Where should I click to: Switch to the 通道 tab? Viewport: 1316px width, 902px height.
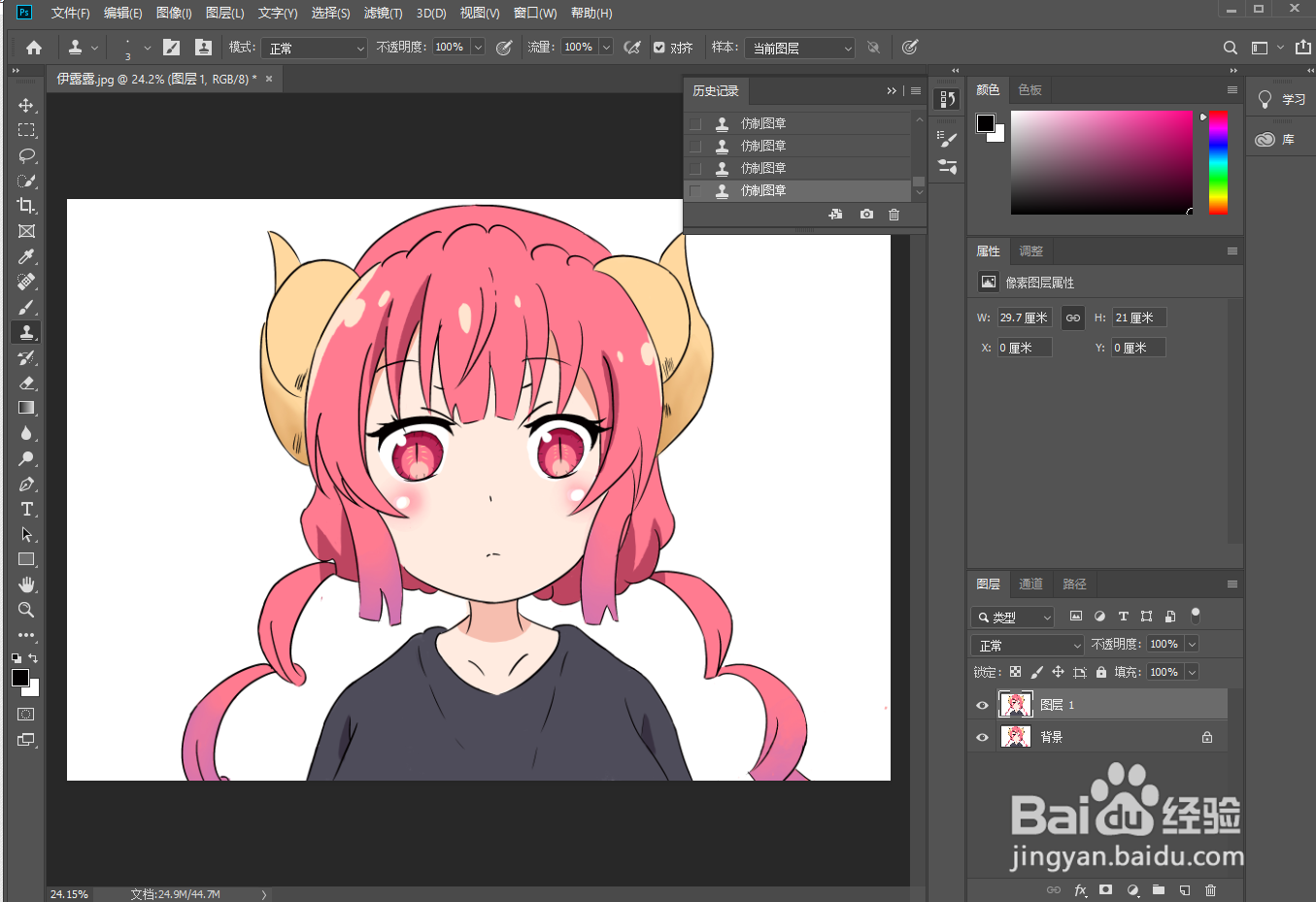1030,584
